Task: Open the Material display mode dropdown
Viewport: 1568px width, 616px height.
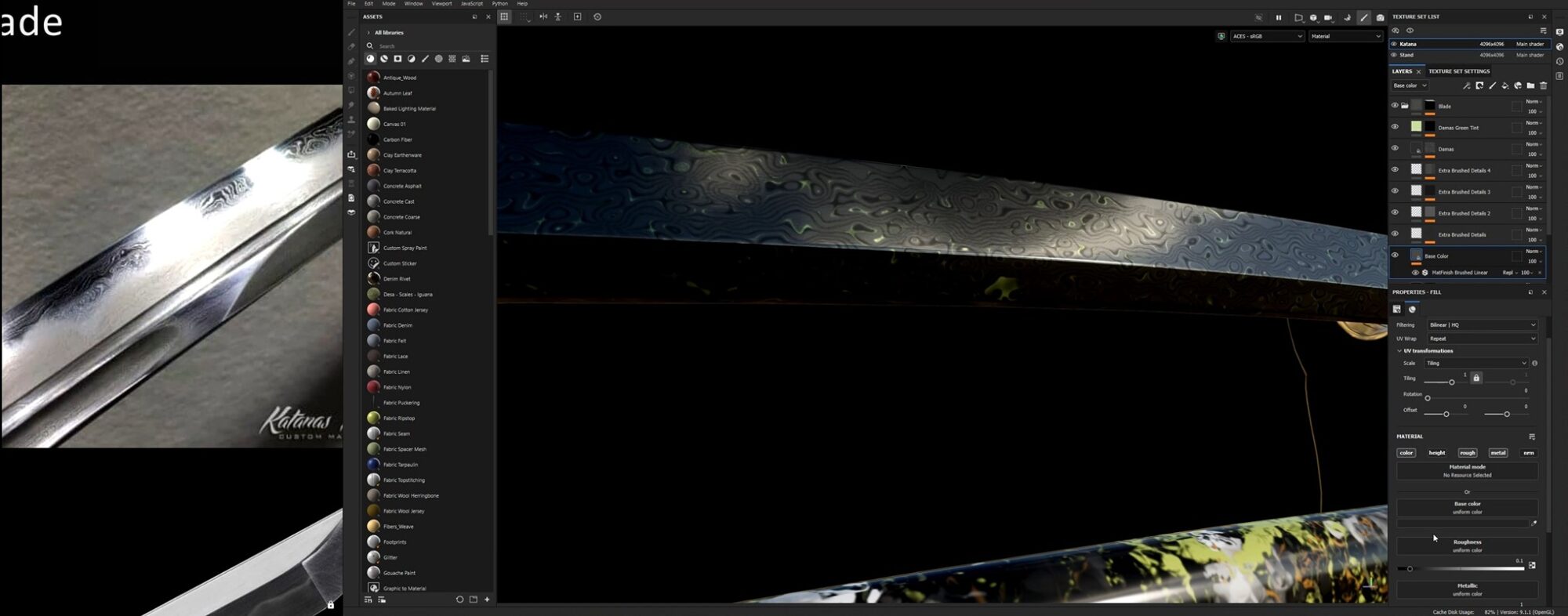Action: tap(1346, 36)
